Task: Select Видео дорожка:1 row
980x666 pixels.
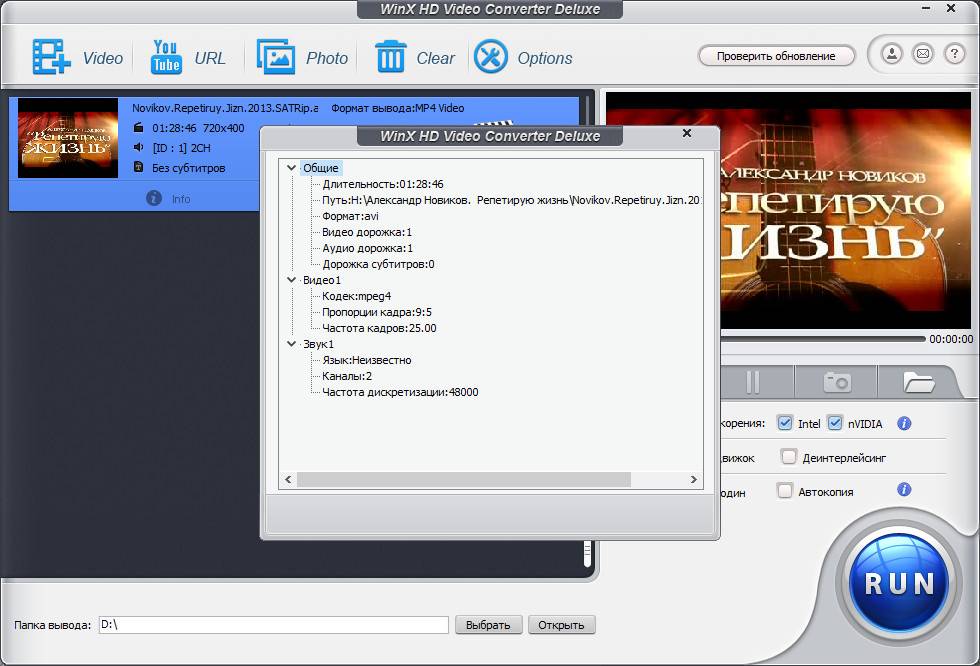Action: pyautogui.click(x=367, y=232)
